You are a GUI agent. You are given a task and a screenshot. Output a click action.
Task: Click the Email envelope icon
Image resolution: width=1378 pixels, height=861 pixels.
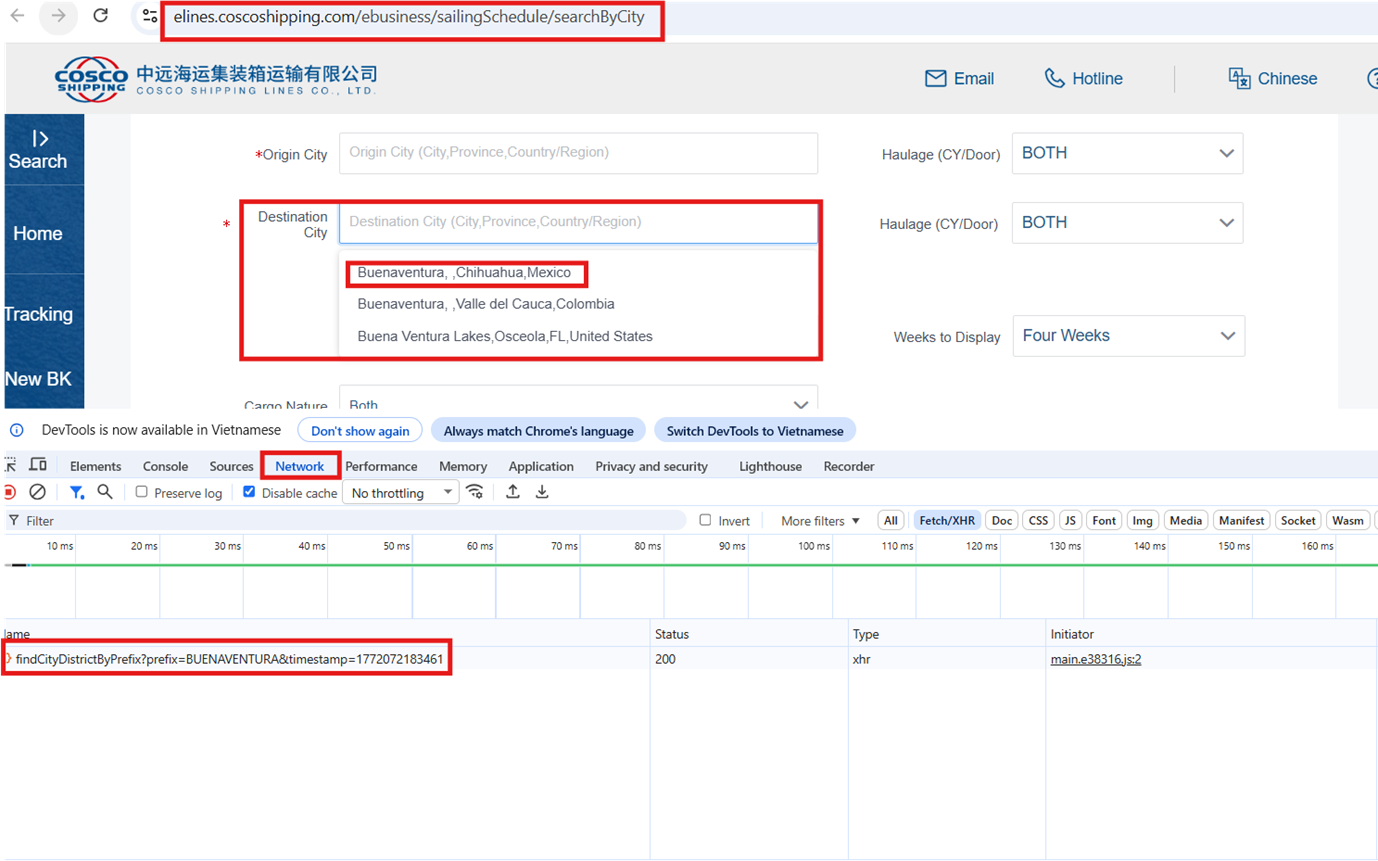(935, 79)
